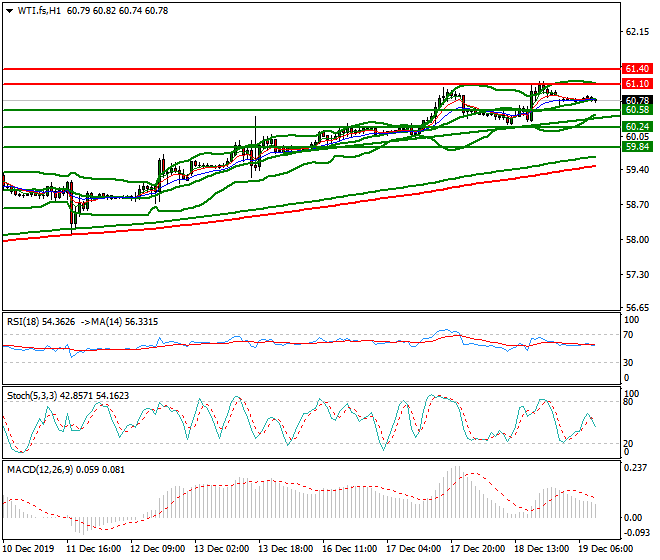Click the 57.30 price axis value

(637, 275)
